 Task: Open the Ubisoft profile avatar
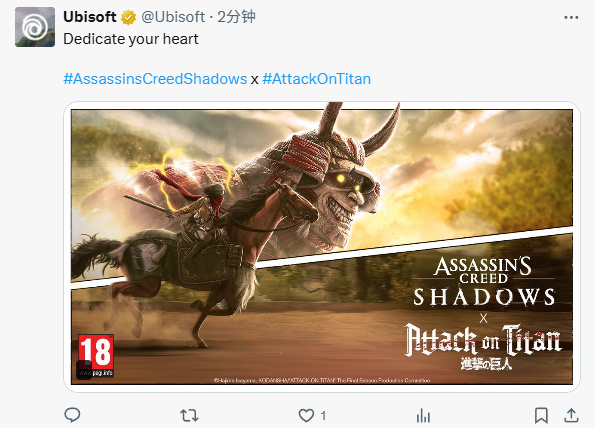pyautogui.click(x=35, y=27)
